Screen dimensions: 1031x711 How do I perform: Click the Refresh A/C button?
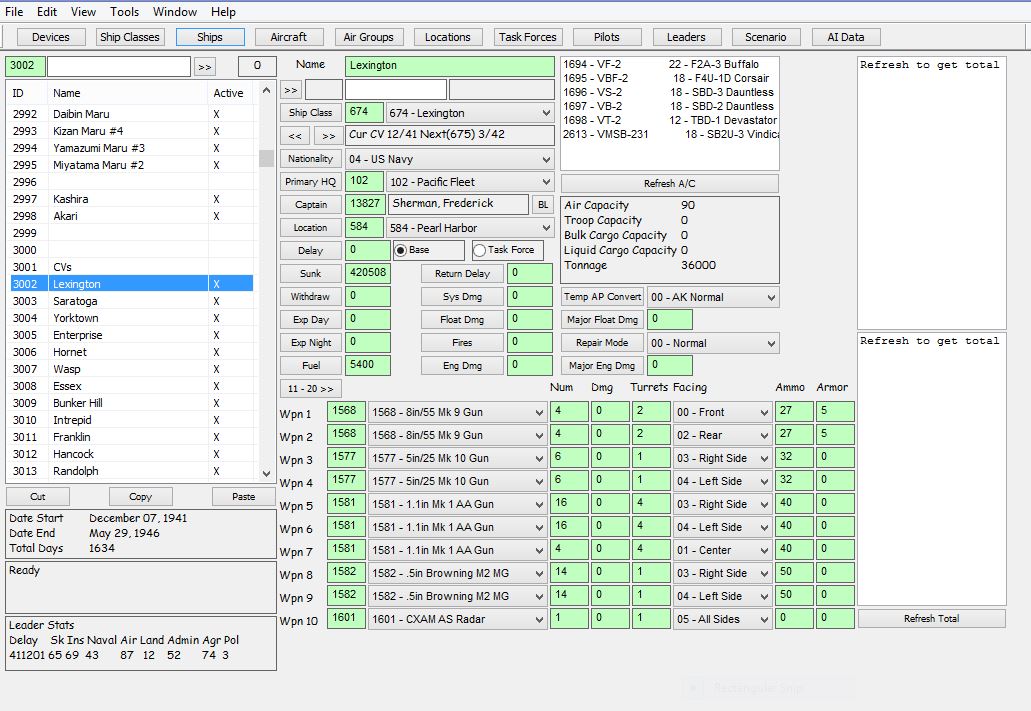pyautogui.click(x=669, y=184)
